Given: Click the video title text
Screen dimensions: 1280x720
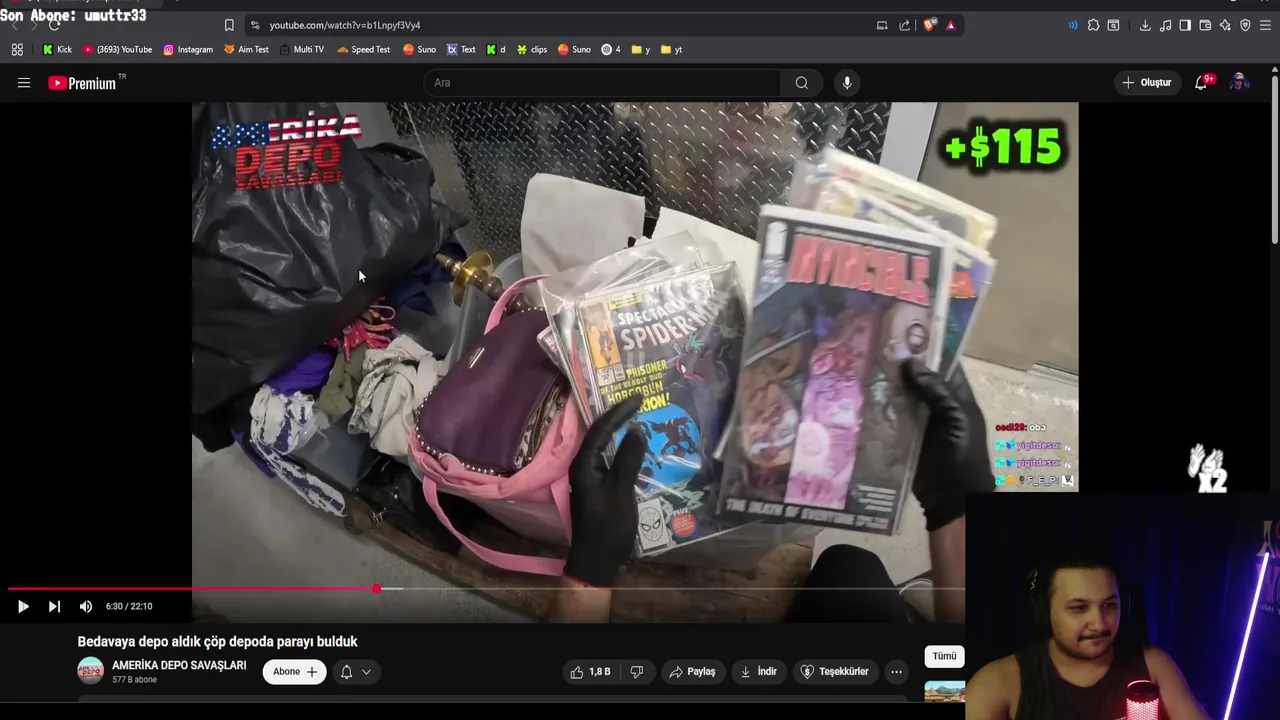Looking at the screenshot, I should coord(217,642).
